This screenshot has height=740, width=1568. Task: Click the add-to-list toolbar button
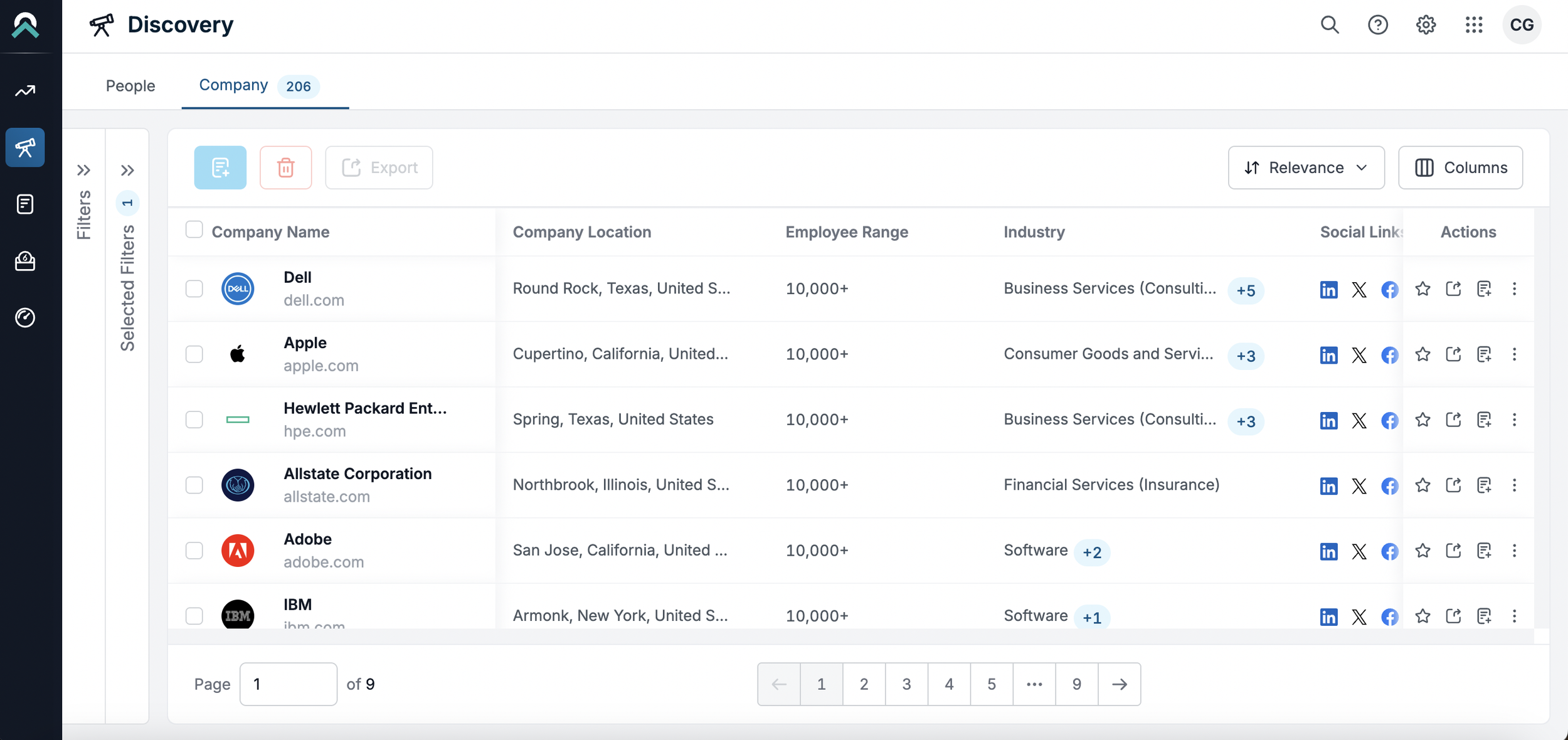[x=220, y=167]
